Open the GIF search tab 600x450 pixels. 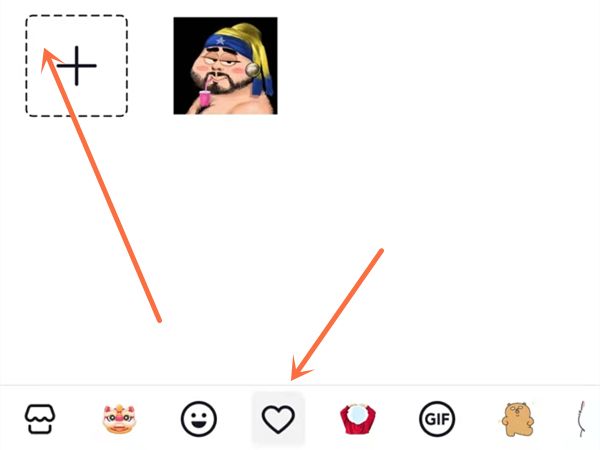coord(437,419)
